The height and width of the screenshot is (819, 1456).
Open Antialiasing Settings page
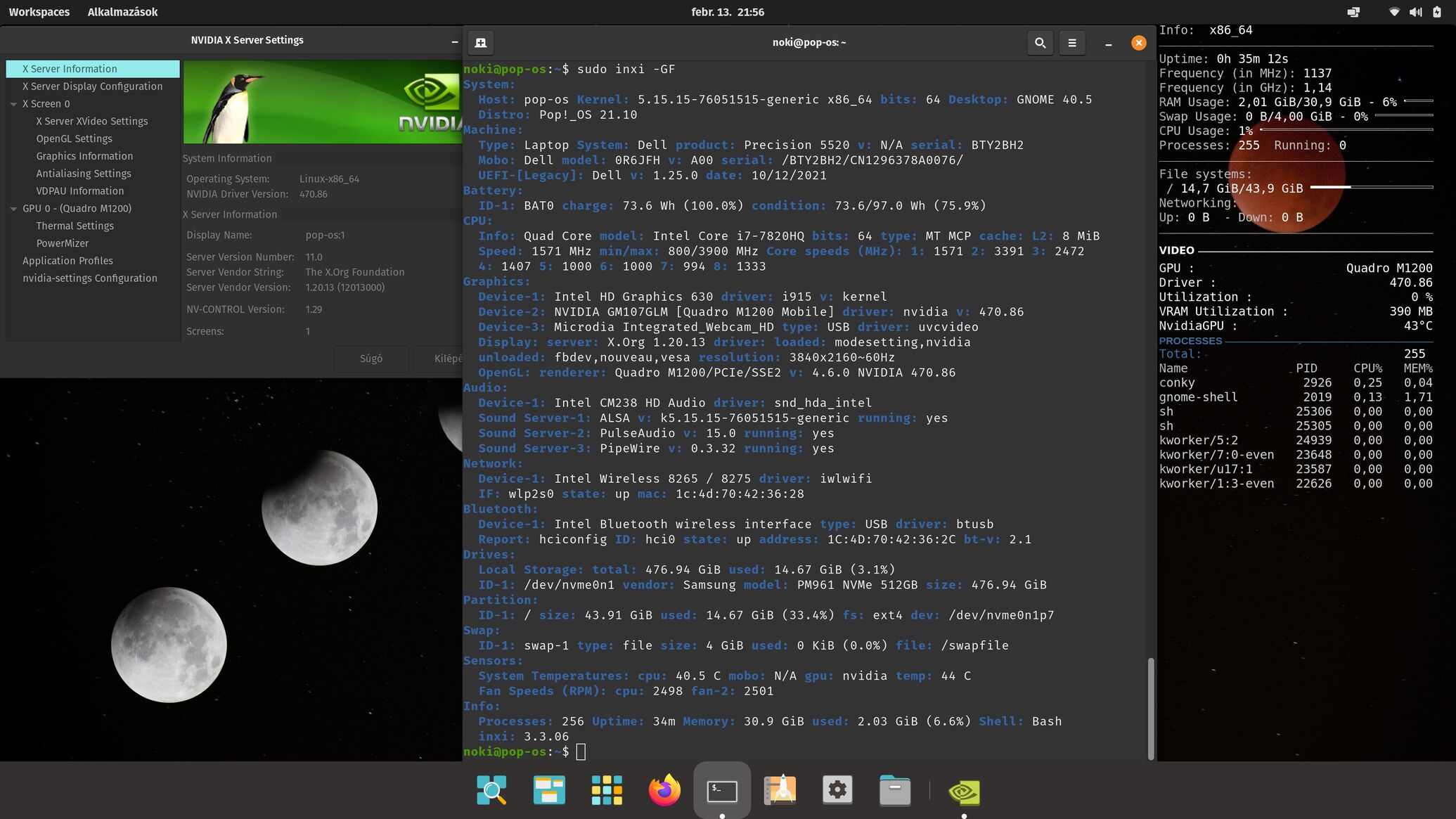[84, 174]
